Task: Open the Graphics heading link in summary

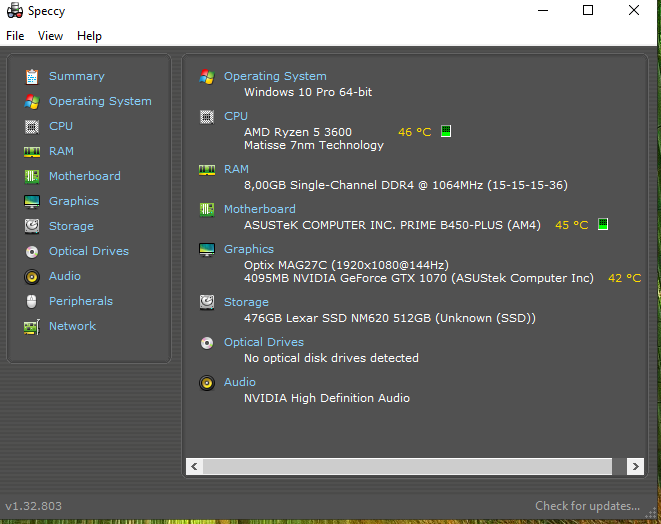Action: [x=249, y=249]
